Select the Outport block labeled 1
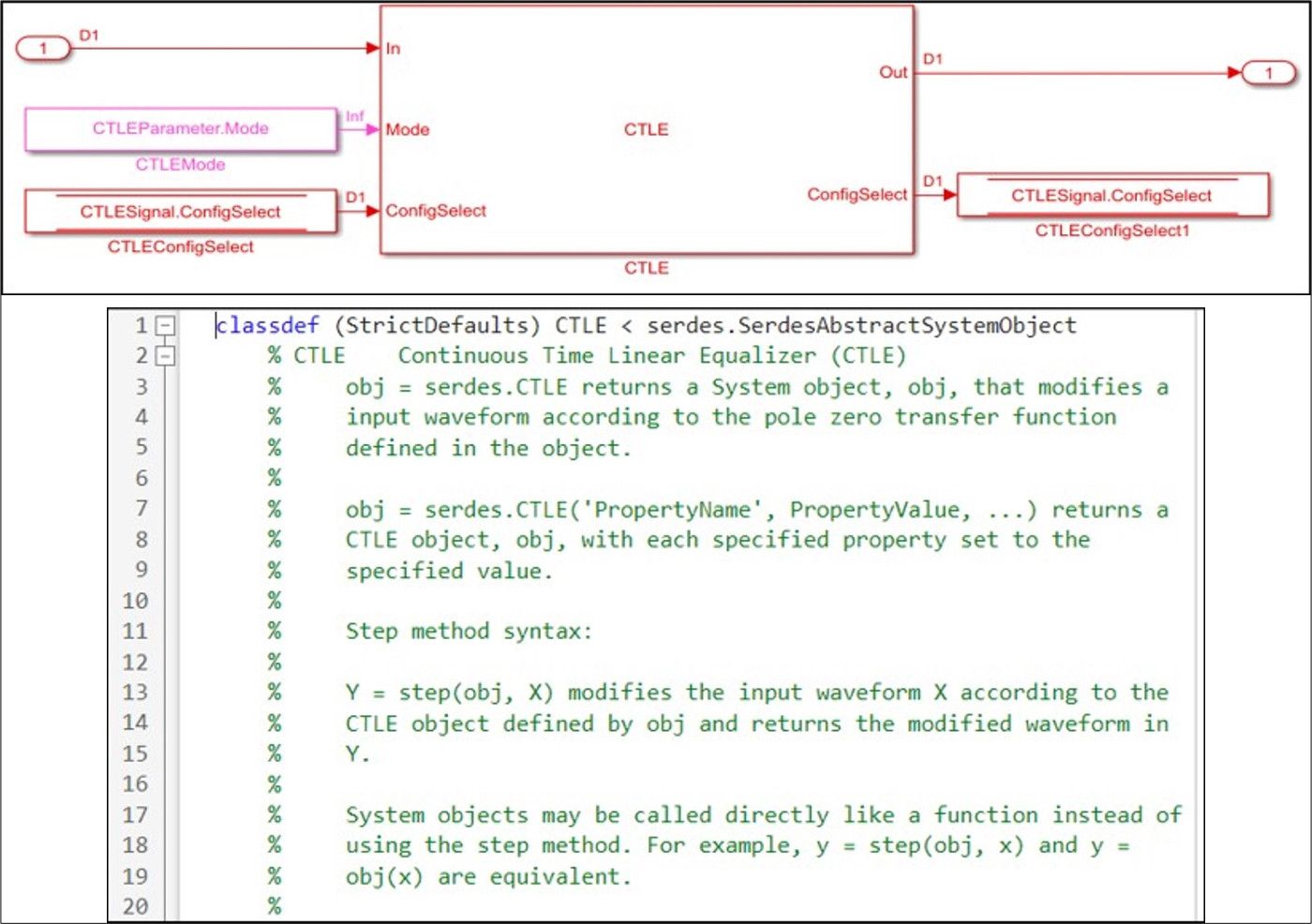This screenshot has height=924, width=1312. pos(1270,70)
